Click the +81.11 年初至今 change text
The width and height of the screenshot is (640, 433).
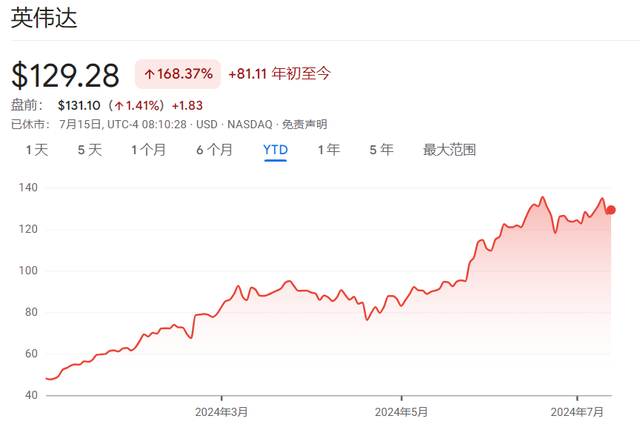279,74
